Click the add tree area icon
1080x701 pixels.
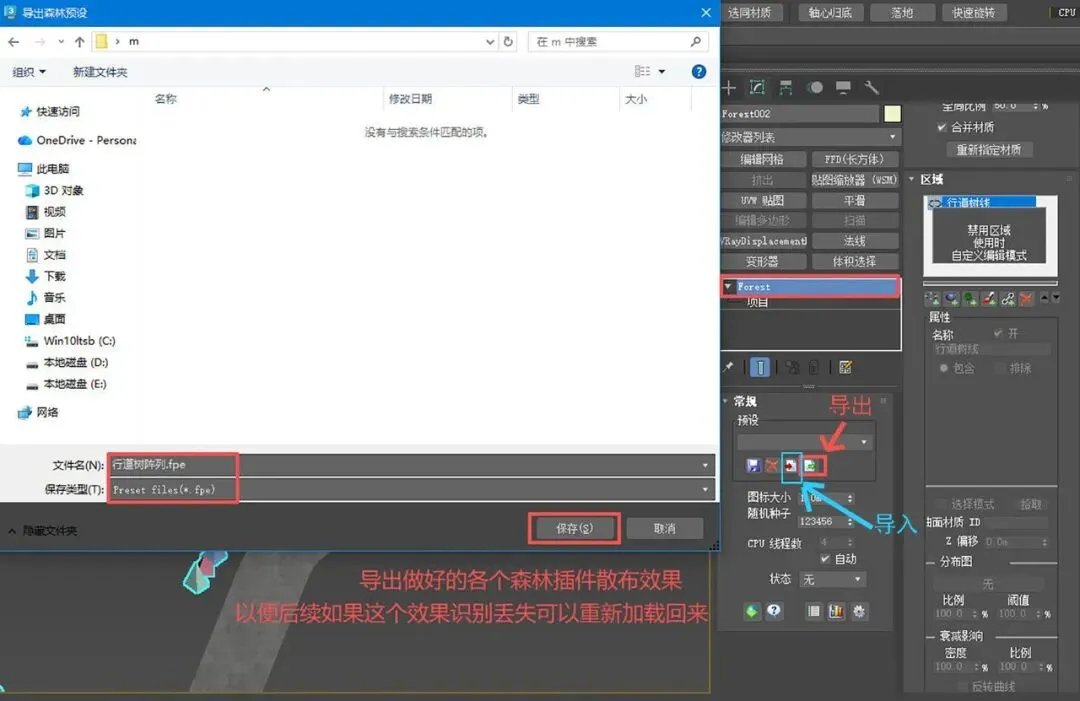click(x=970, y=298)
